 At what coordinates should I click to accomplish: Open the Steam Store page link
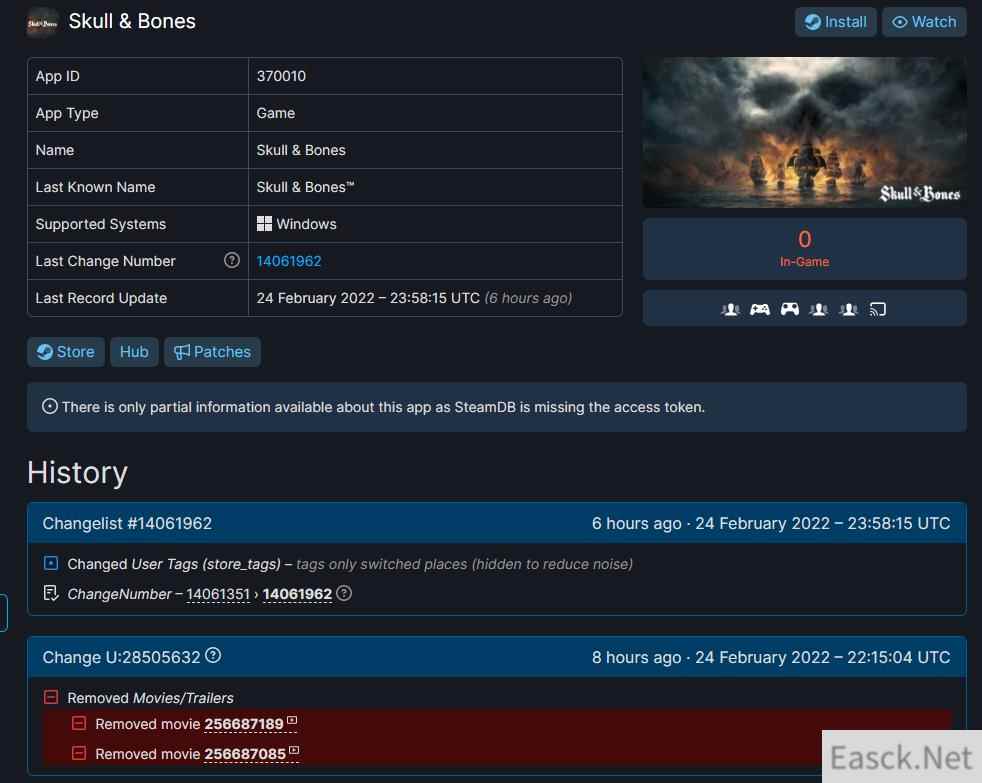pos(66,352)
